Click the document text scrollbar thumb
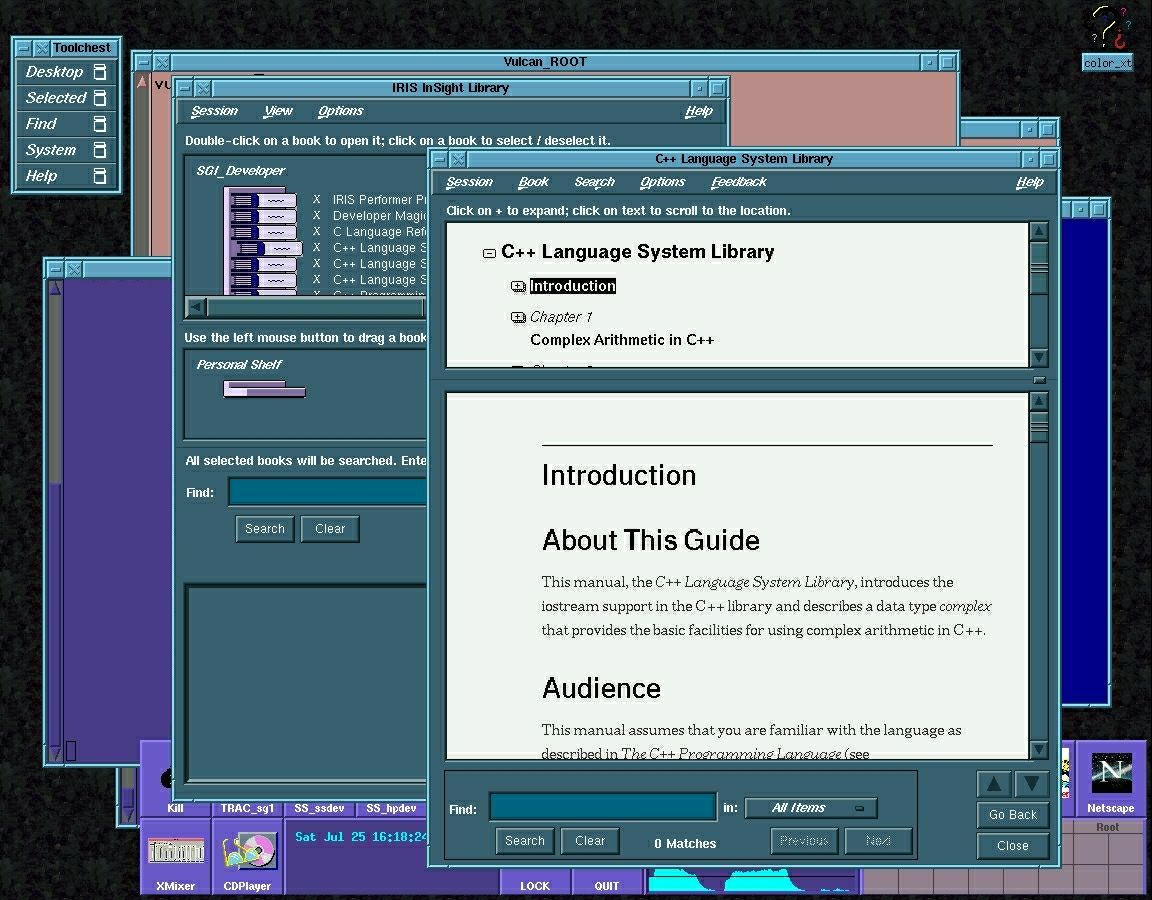 [1039, 427]
